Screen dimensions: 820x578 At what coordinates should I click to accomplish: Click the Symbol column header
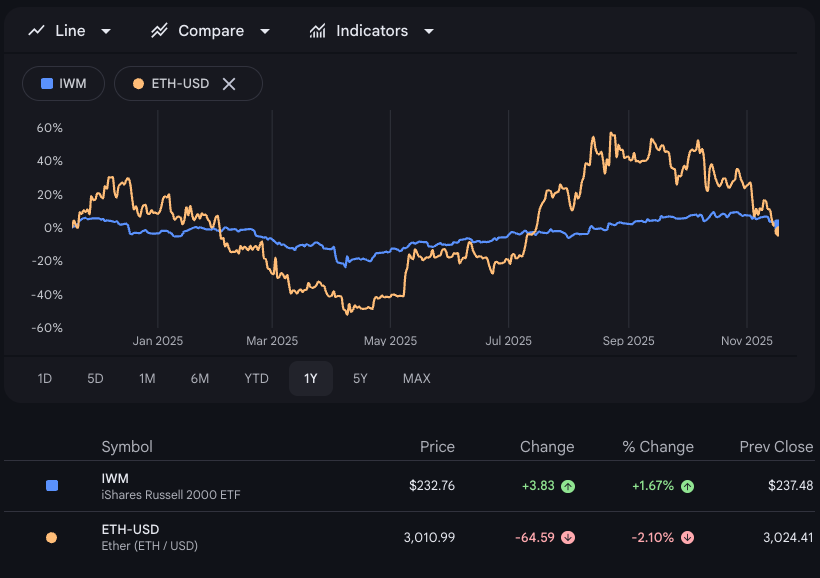(127, 447)
